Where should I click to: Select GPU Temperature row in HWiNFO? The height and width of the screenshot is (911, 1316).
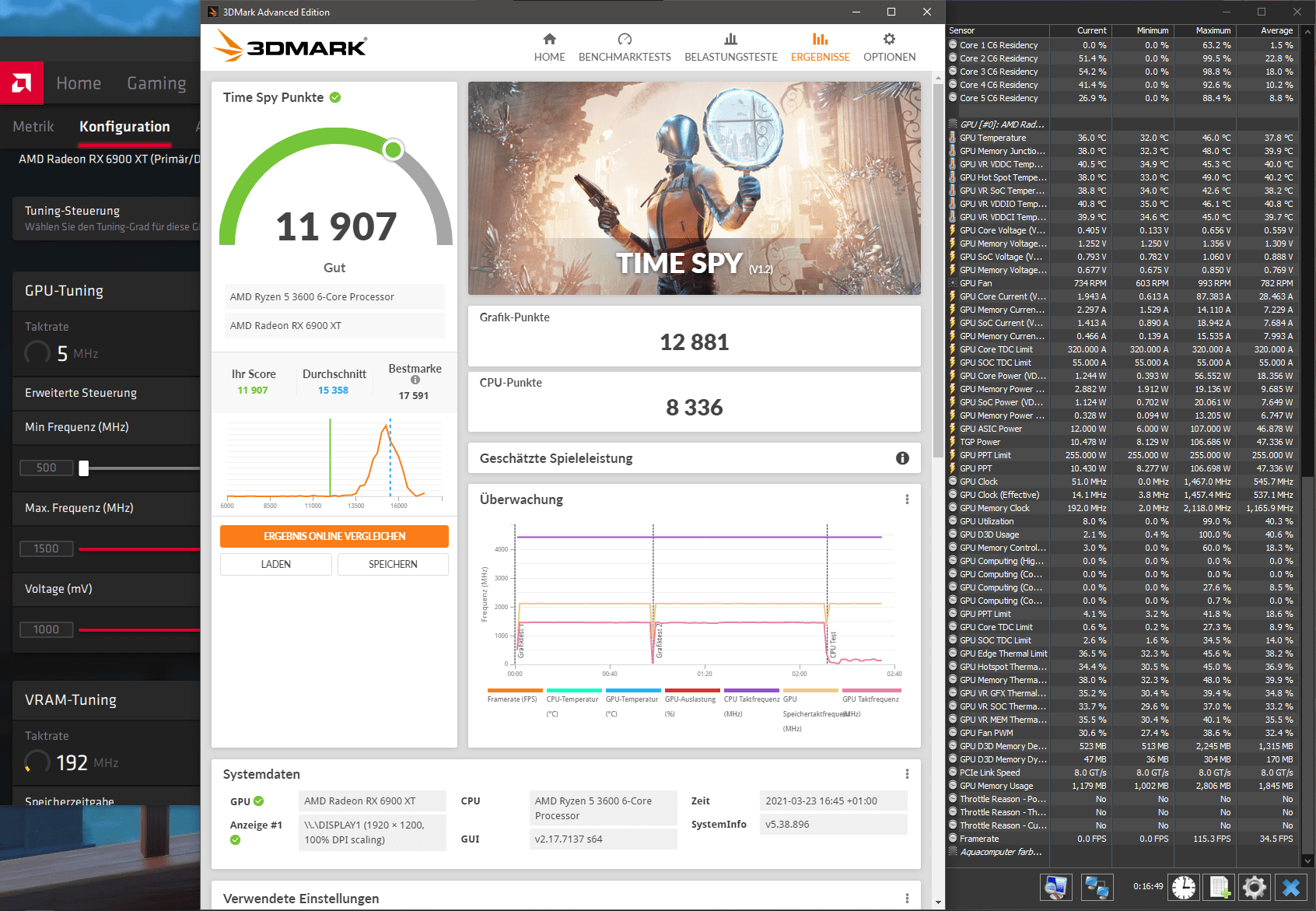pos(1122,138)
